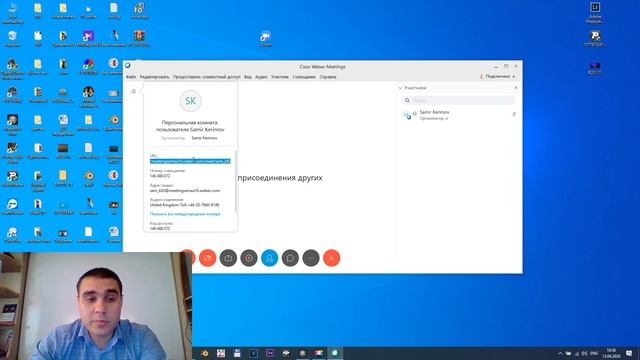Expand the Подключено connection status dropdown
The height and width of the screenshot is (360, 640).
(x=498, y=76)
